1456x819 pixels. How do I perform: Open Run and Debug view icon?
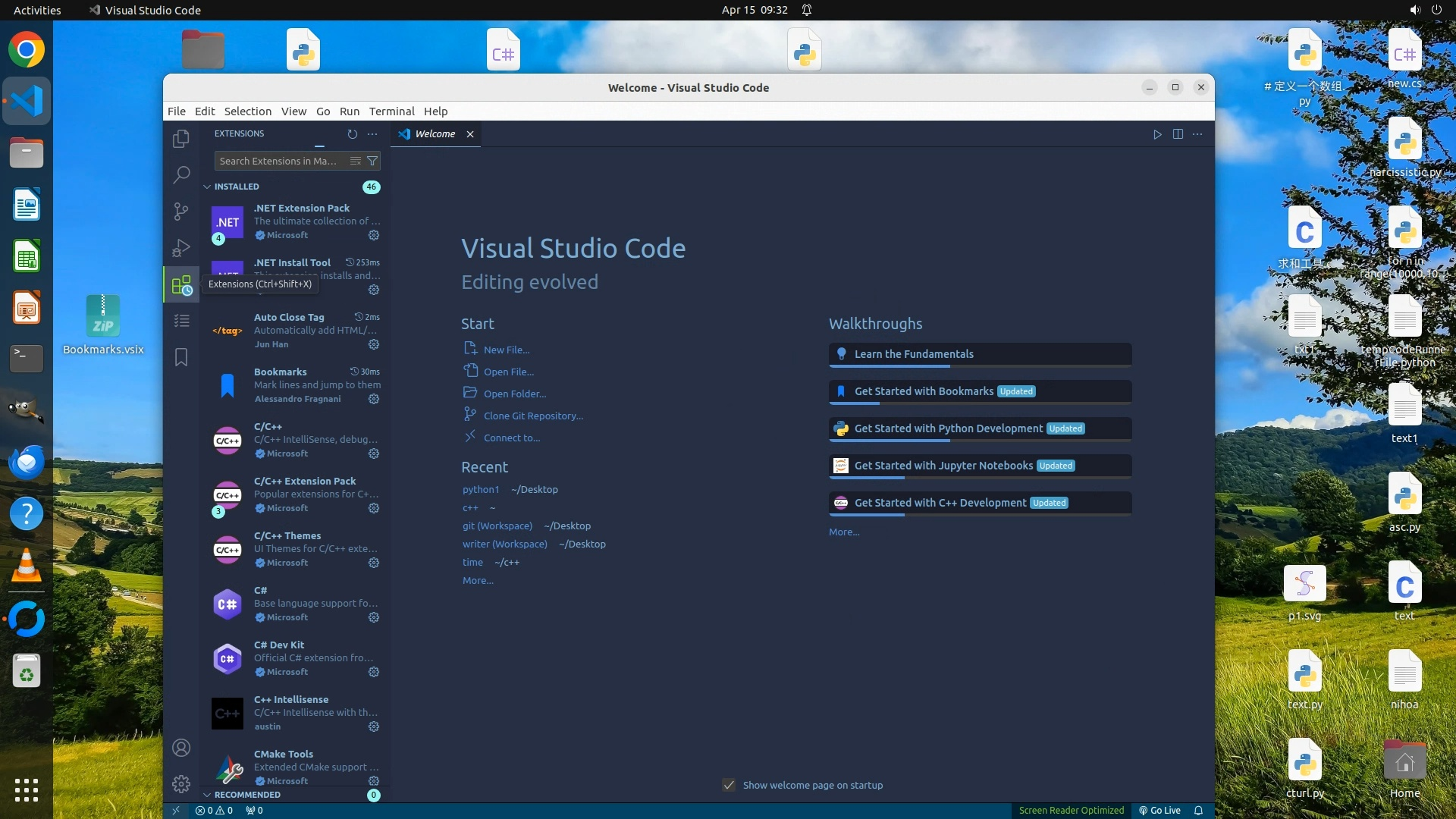point(180,248)
